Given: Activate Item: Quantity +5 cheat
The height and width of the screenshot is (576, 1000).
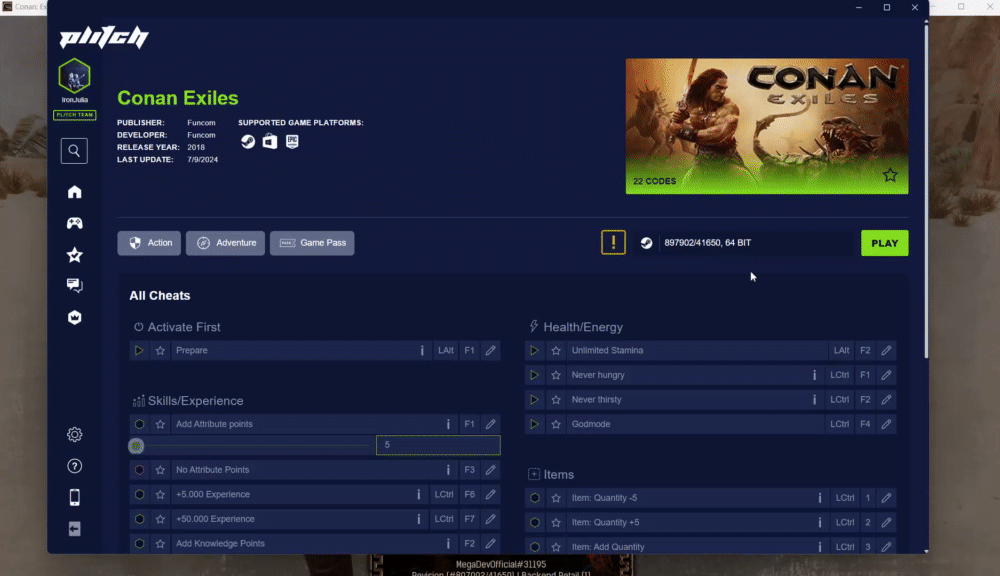Looking at the screenshot, I should point(535,522).
